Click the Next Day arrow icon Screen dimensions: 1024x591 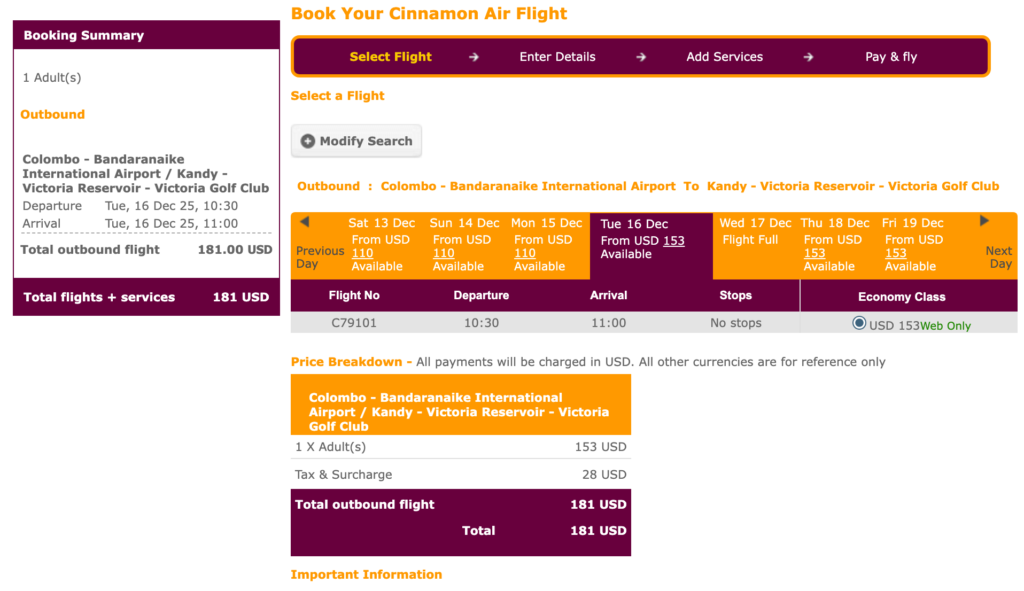click(x=984, y=221)
